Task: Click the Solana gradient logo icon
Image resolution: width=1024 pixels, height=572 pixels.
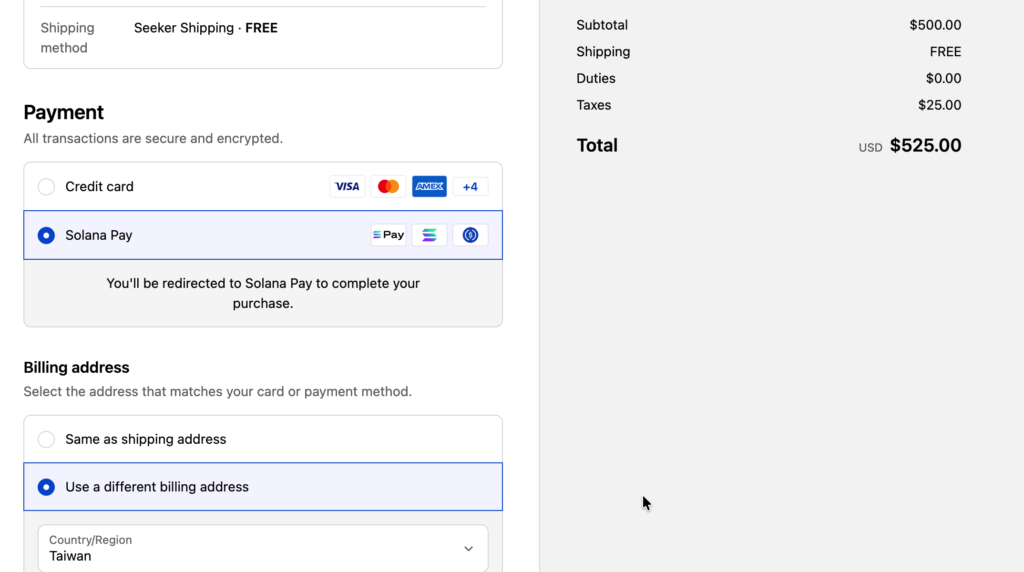Action: [429, 235]
